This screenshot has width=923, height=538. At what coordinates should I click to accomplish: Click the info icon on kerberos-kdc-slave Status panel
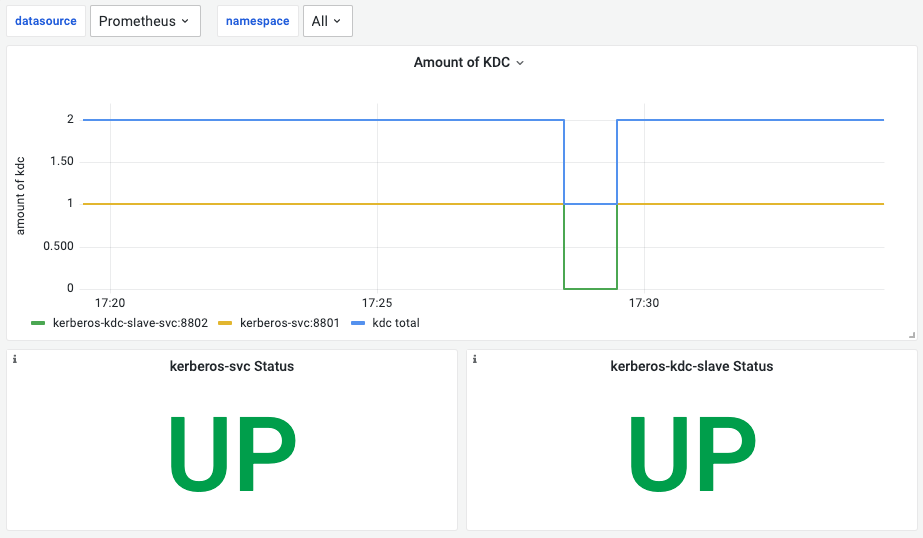click(x=474, y=359)
